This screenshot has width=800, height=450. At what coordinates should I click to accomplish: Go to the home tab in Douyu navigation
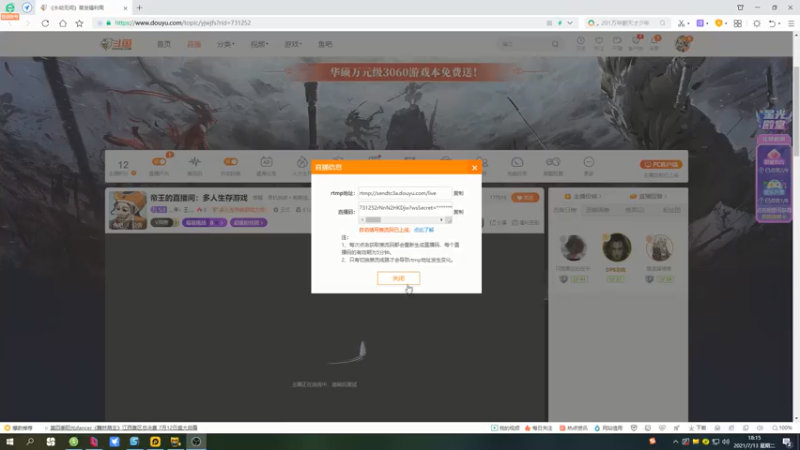164,44
